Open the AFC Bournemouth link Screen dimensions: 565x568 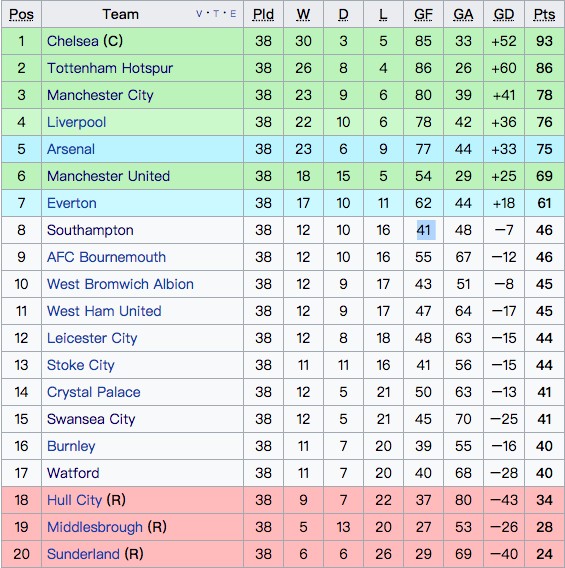coord(106,257)
